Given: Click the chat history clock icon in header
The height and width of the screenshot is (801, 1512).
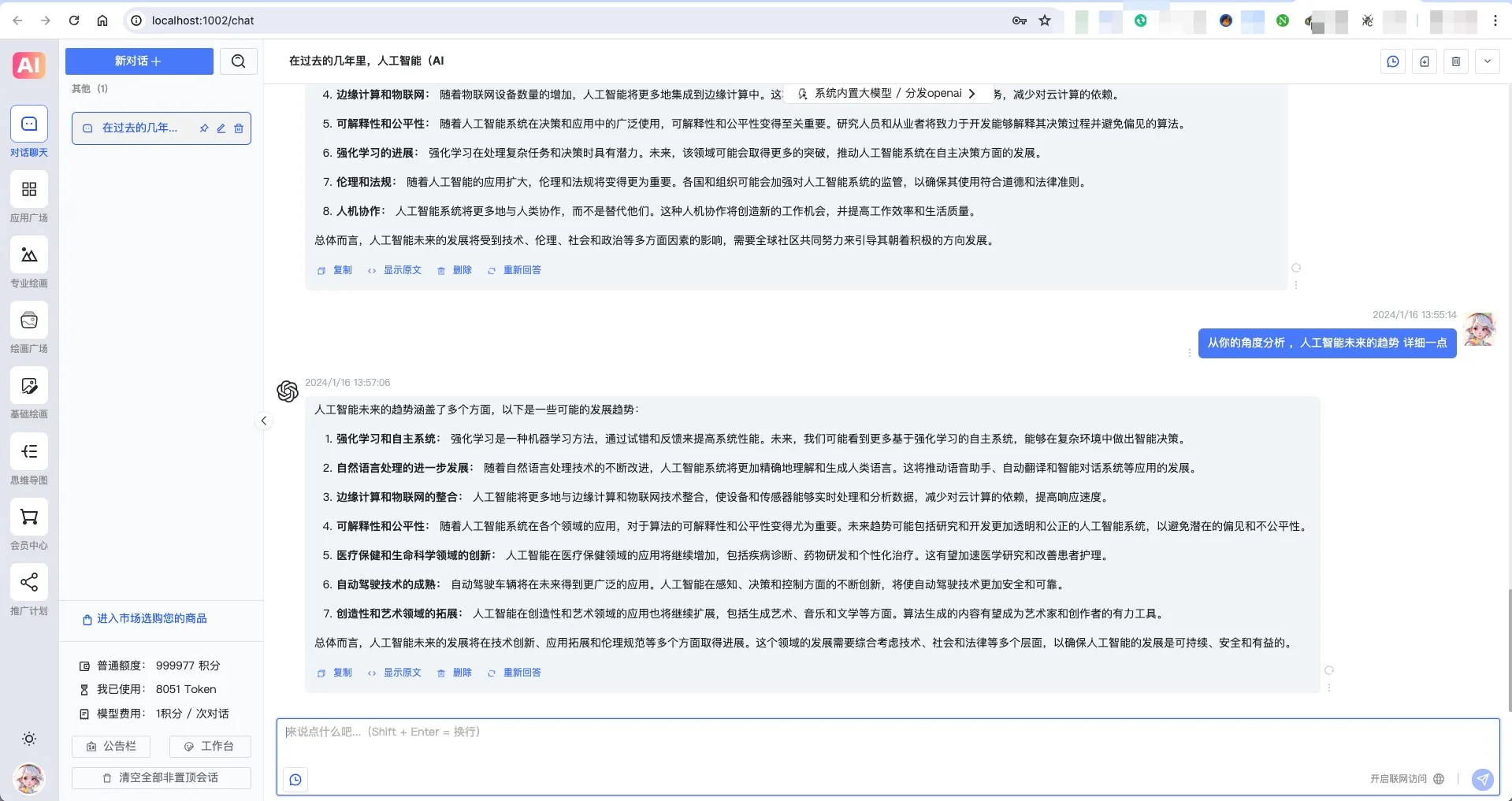Looking at the screenshot, I should (1393, 61).
